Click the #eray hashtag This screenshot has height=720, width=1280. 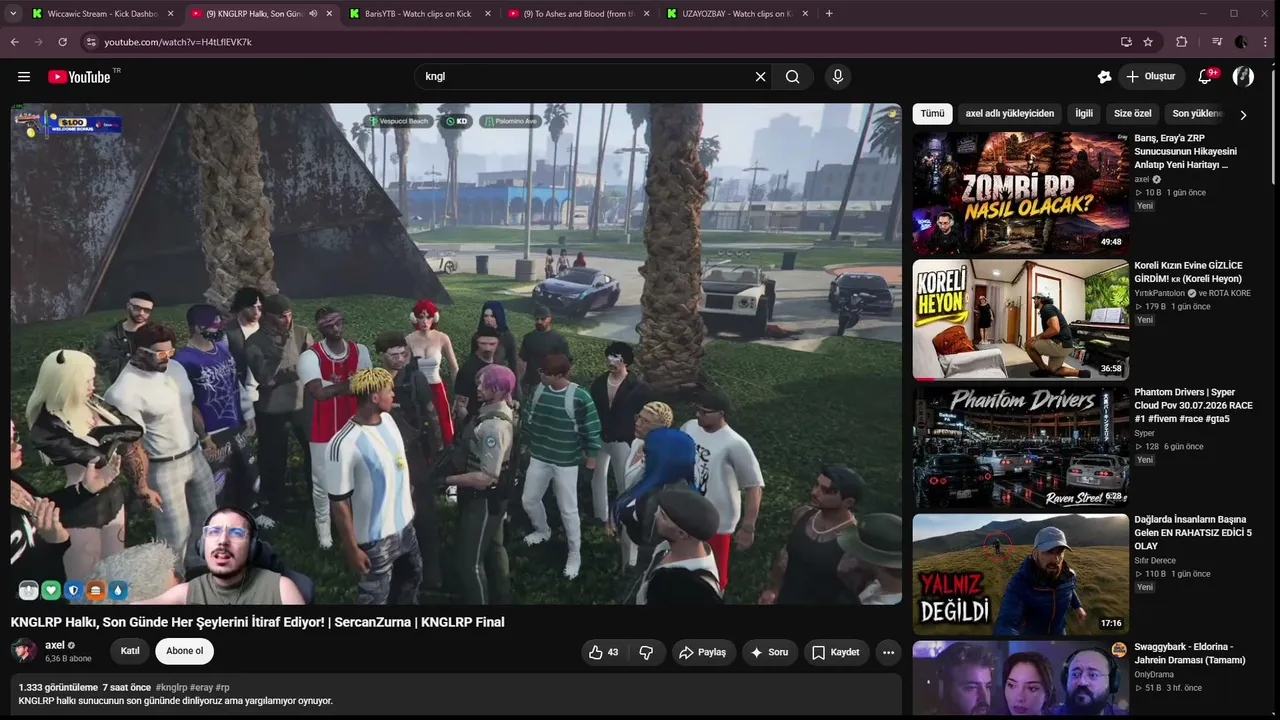[x=202, y=688]
